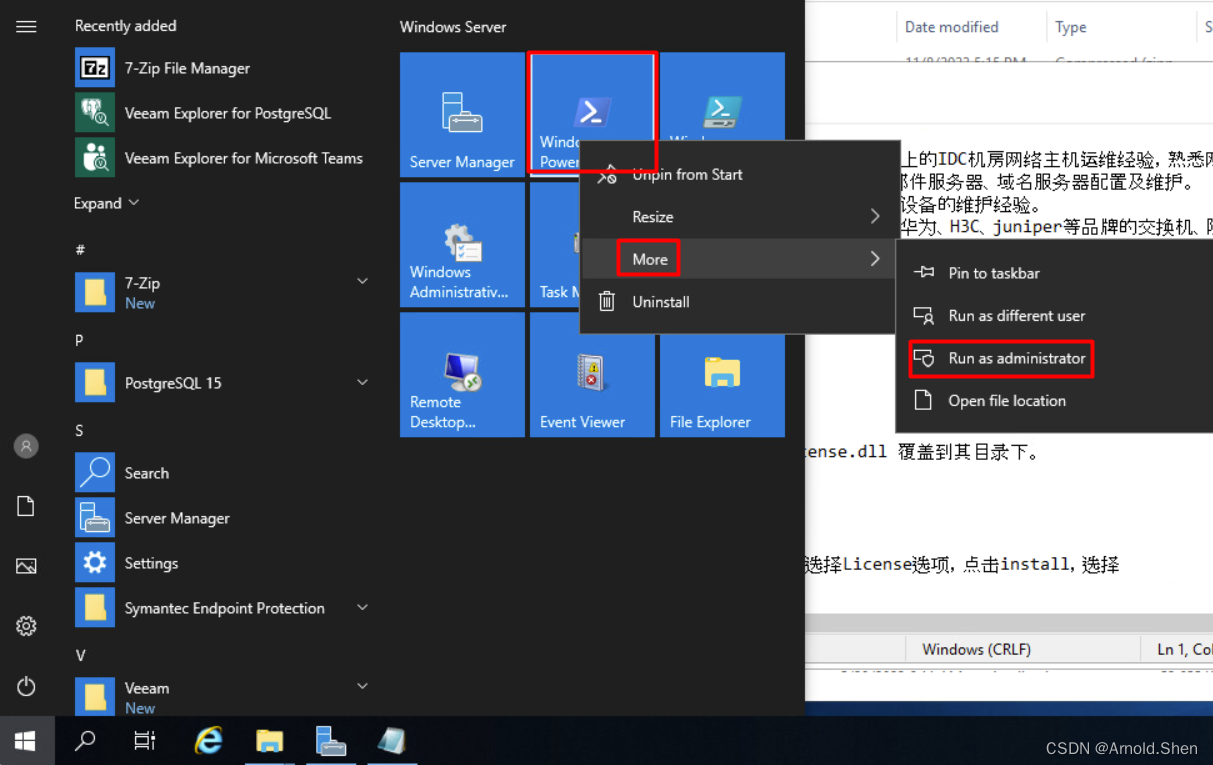Screen dimensions: 1213x765
Task: Click the Windows PowerShell ISE tile
Action: pyautogui.click(x=722, y=96)
